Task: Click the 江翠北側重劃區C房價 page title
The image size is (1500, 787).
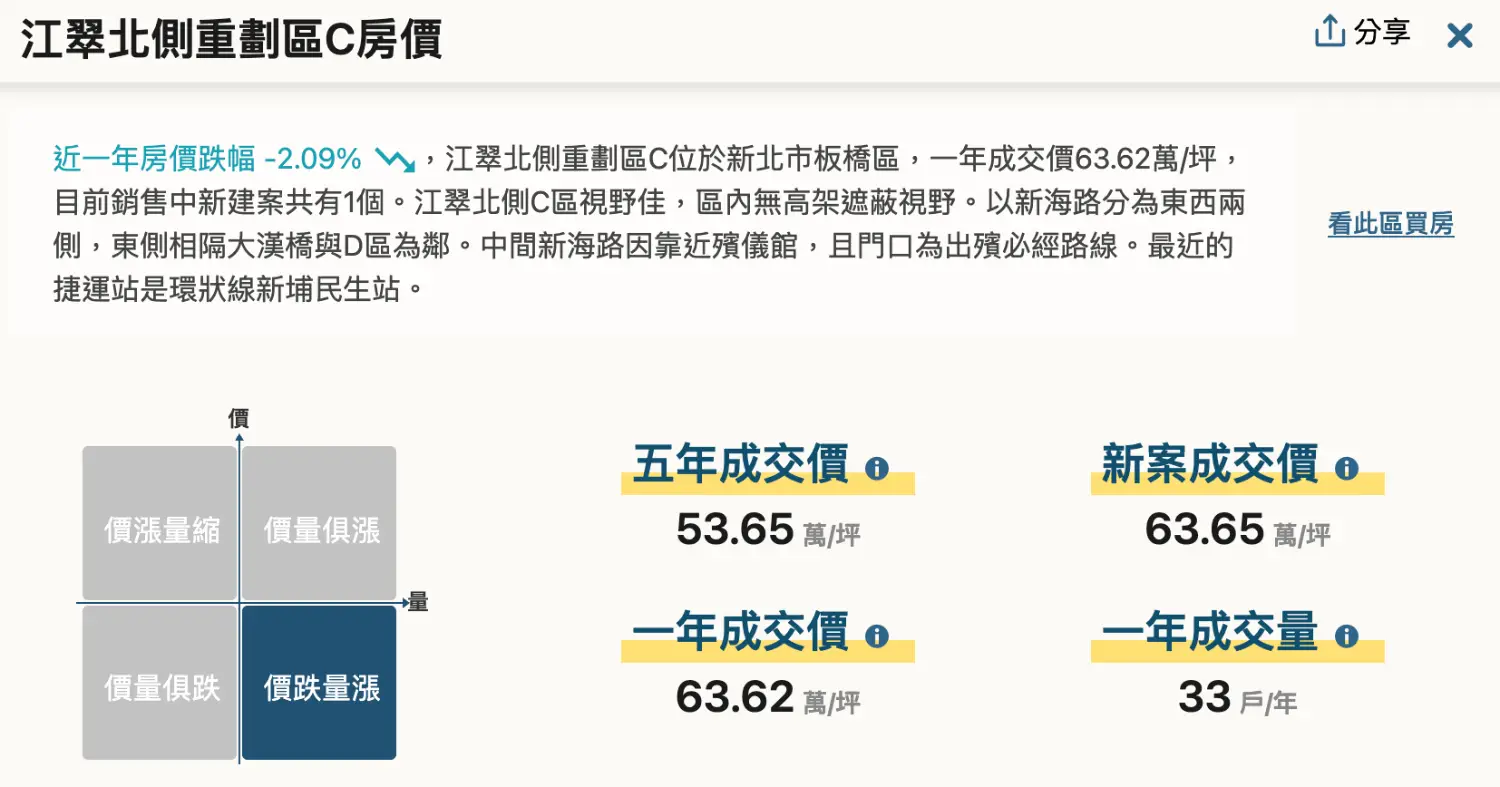Action: point(231,40)
